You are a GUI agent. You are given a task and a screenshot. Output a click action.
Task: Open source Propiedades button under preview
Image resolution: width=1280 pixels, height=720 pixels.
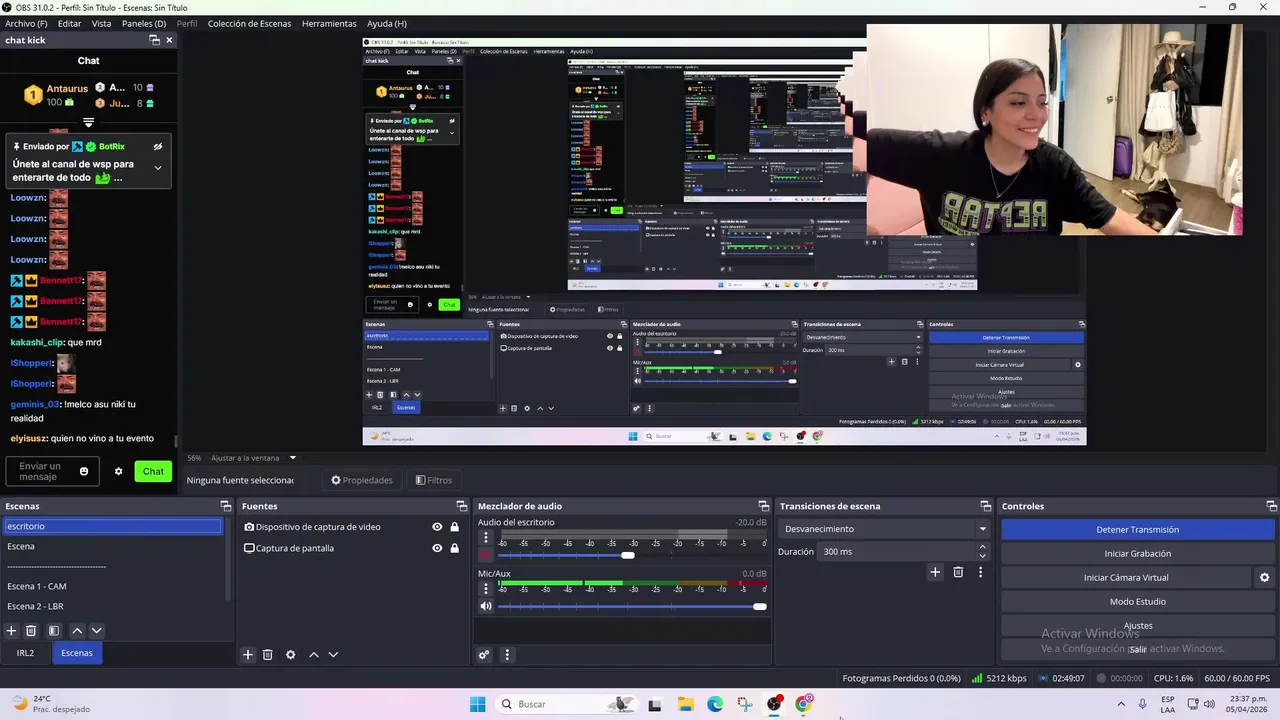tap(362, 480)
